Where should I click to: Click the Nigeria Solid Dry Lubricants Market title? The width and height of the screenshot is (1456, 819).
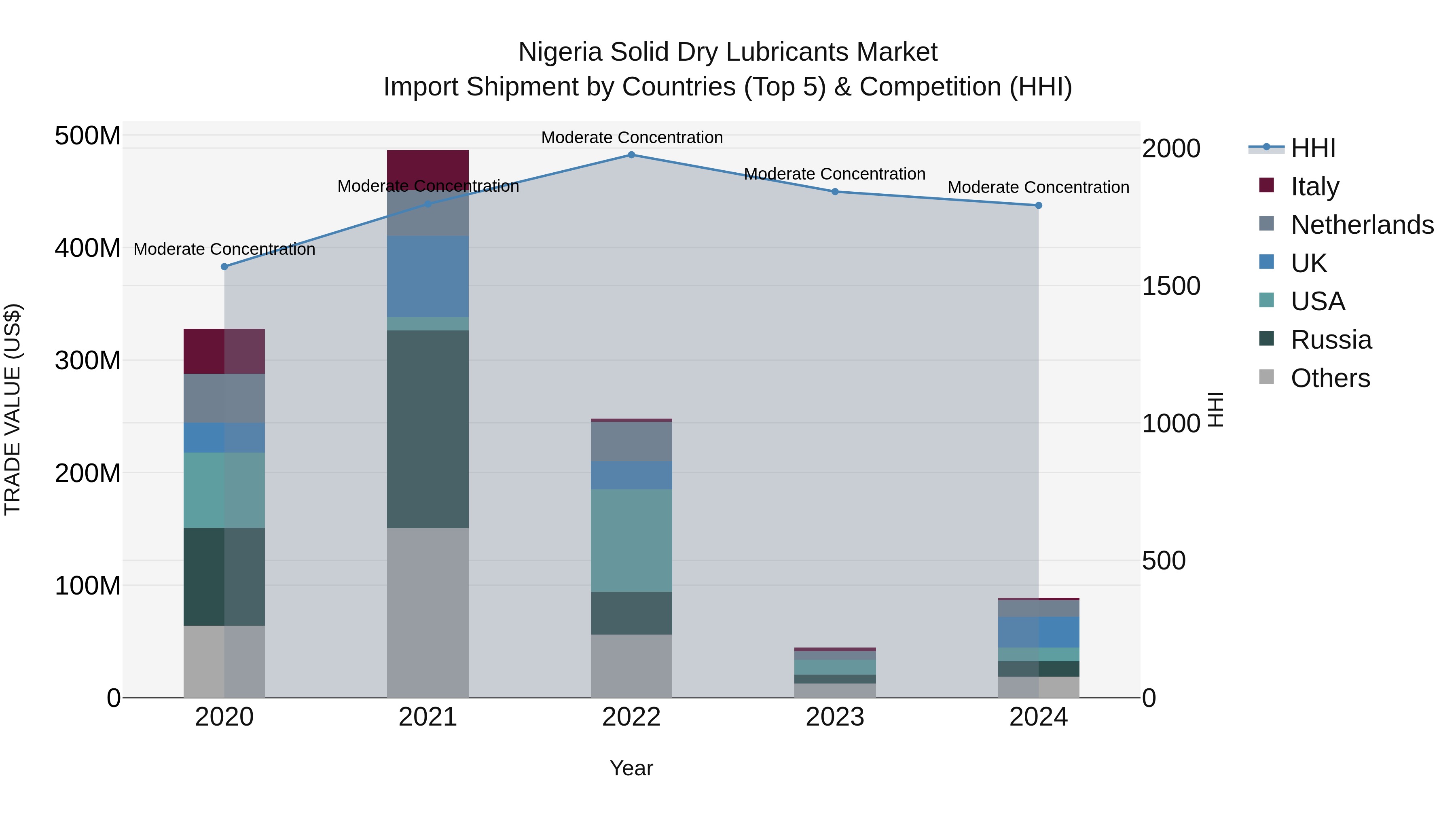(728, 52)
